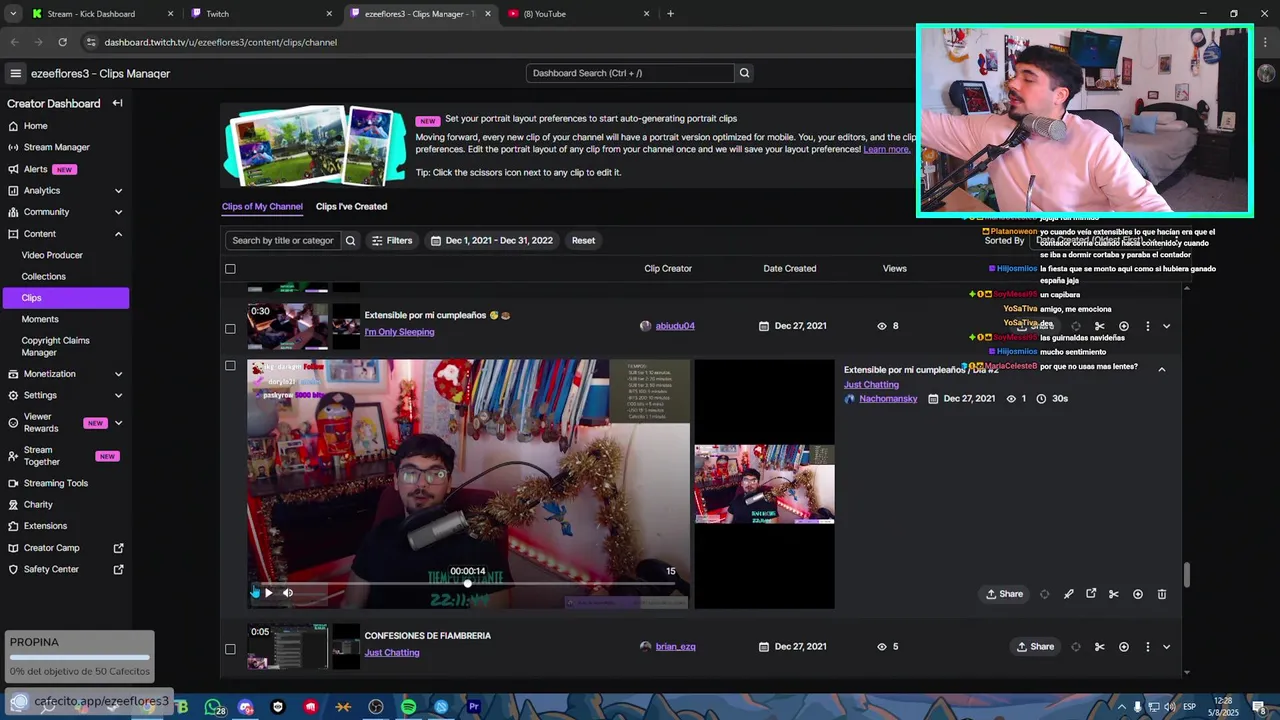Check the expanded Día #2 clip checkbox
The width and height of the screenshot is (1280, 720).
click(230, 366)
